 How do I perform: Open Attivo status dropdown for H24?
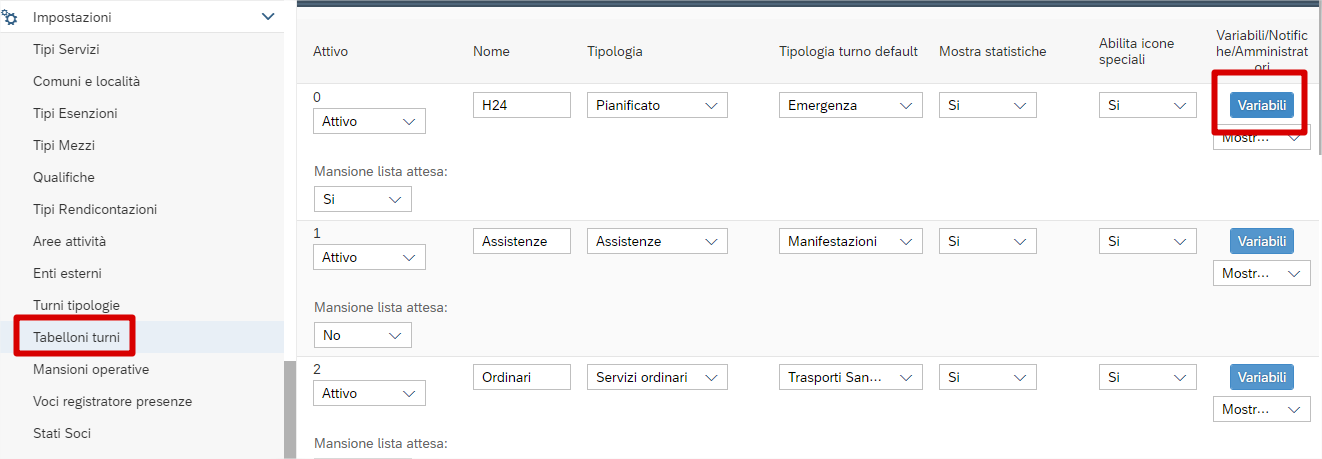(x=369, y=121)
